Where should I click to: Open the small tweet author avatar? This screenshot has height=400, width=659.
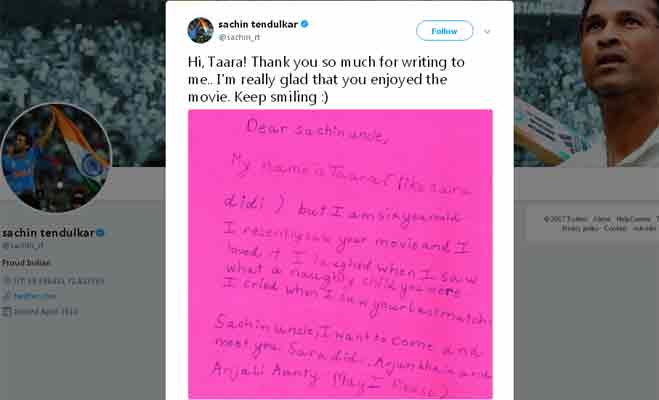(200, 30)
